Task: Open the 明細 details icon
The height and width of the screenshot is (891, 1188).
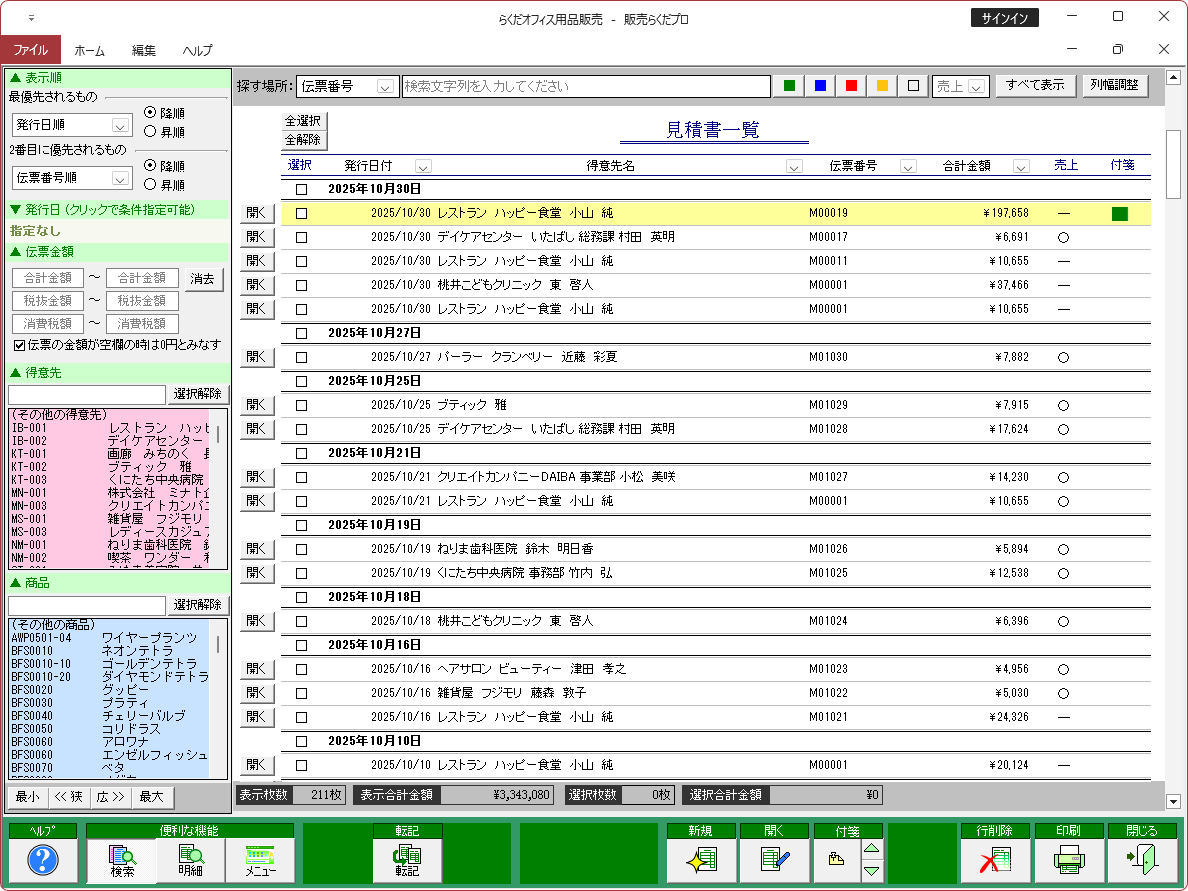Action: coord(190,861)
